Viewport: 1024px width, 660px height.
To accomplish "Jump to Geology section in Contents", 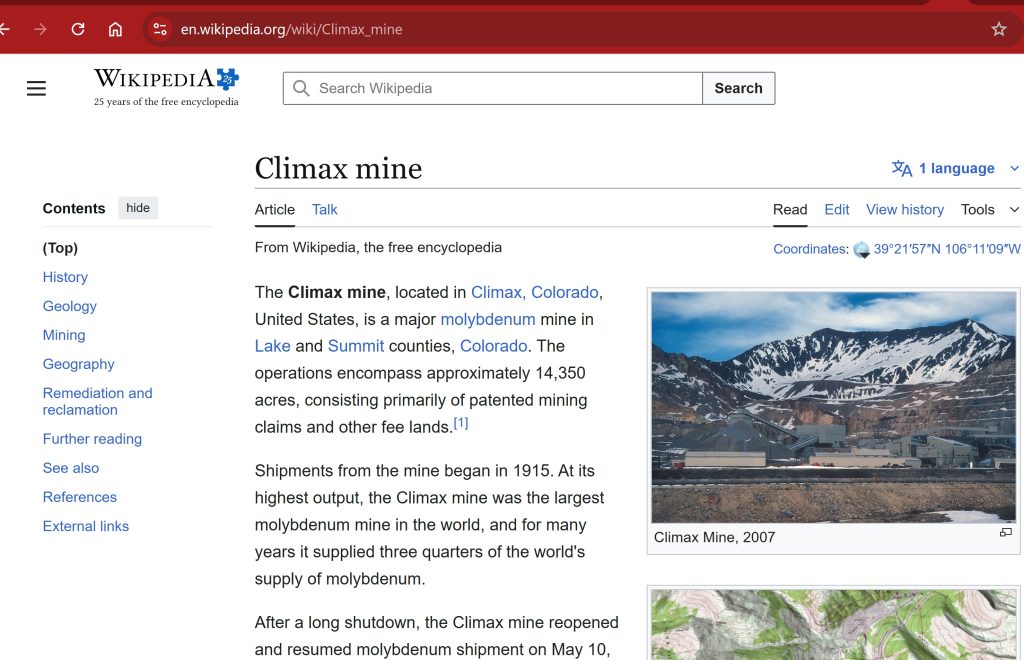I will (x=70, y=306).
